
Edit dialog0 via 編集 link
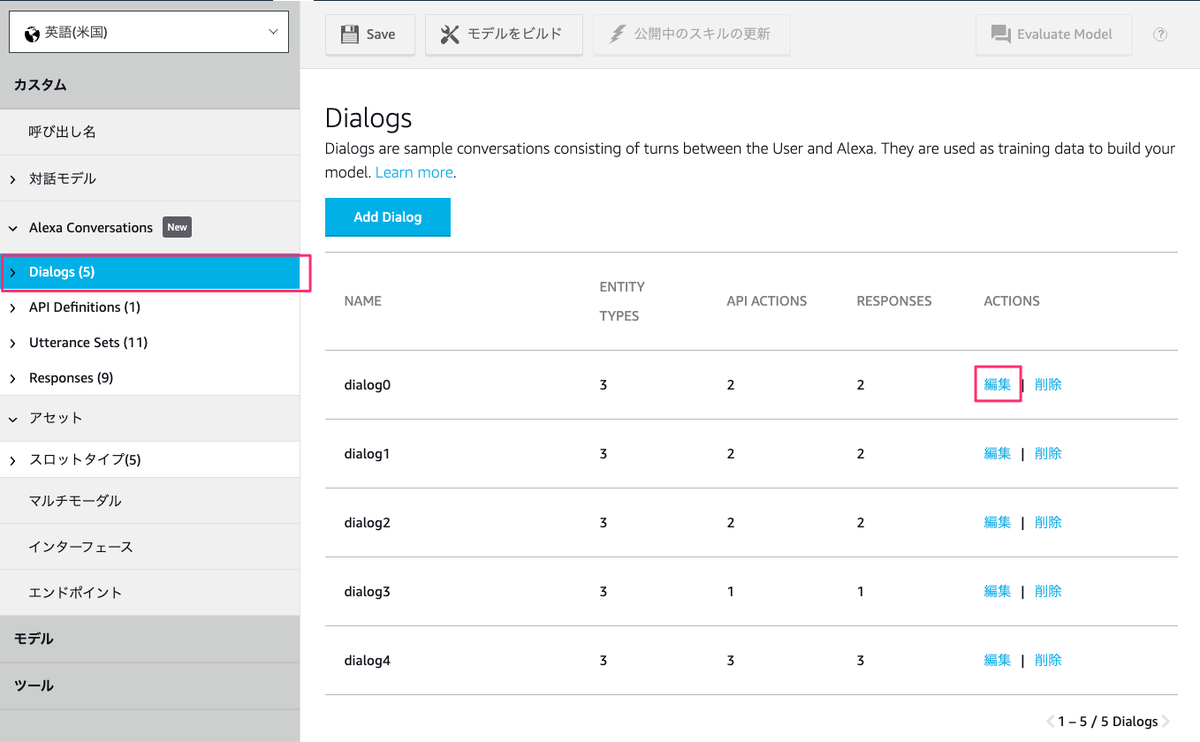tap(997, 384)
